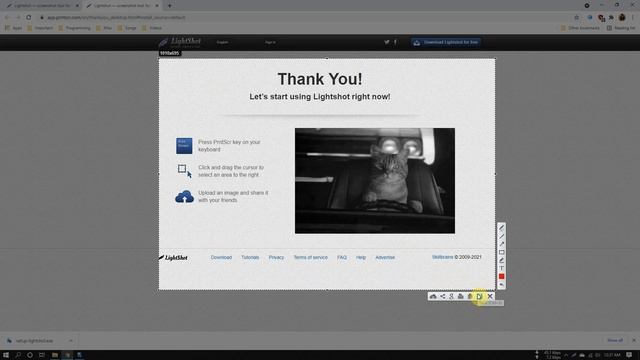The image size is (640, 360).
Task: Open File Explorer from the taskbar
Action: click(x=54, y=355)
